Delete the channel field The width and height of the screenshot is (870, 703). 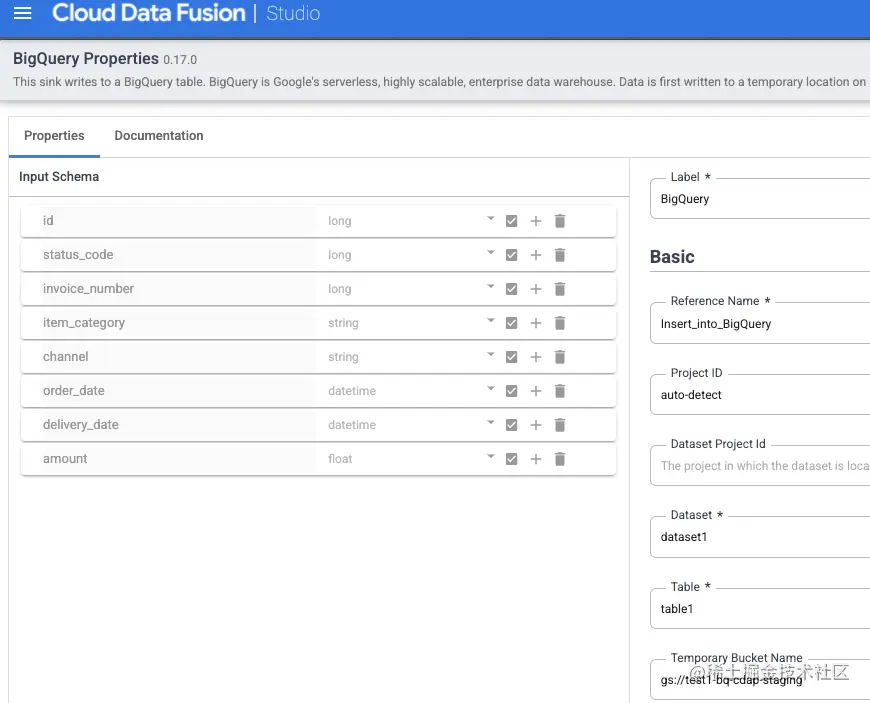(x=560, y=357)
